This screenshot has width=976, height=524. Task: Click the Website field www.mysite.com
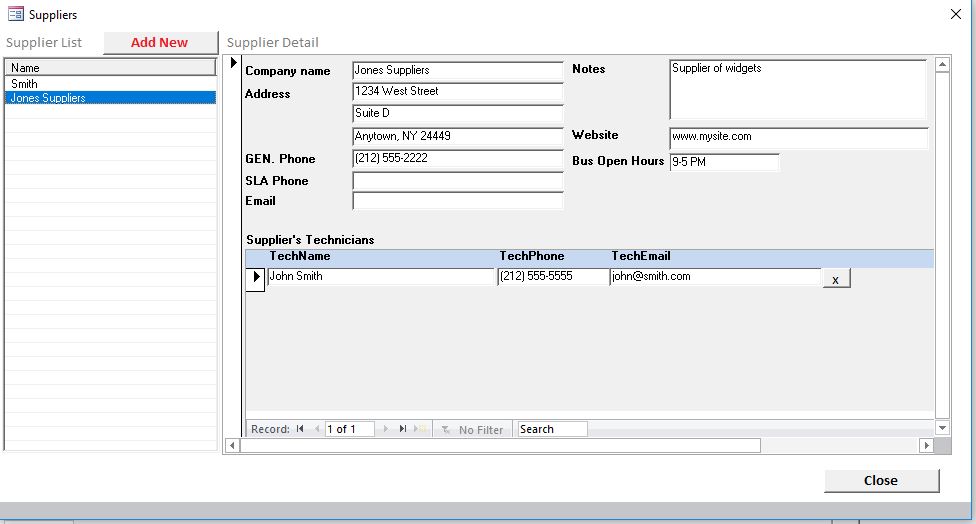point(799,138)
